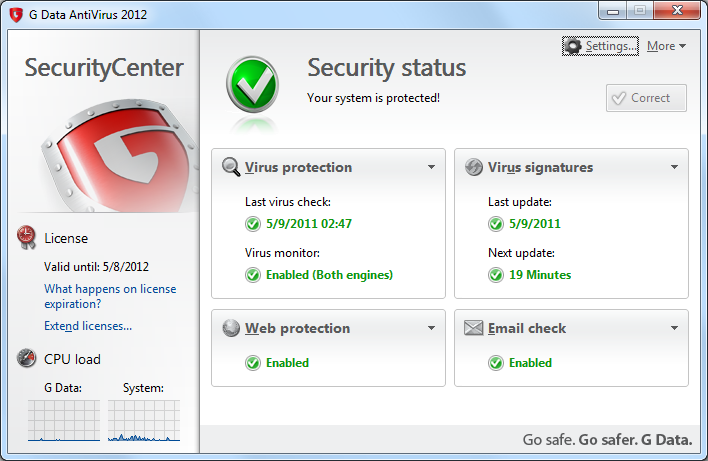This screenshot has height=461, width=708.
Task: Click the large green security status checkmark
Action: (x=252, y=83)
